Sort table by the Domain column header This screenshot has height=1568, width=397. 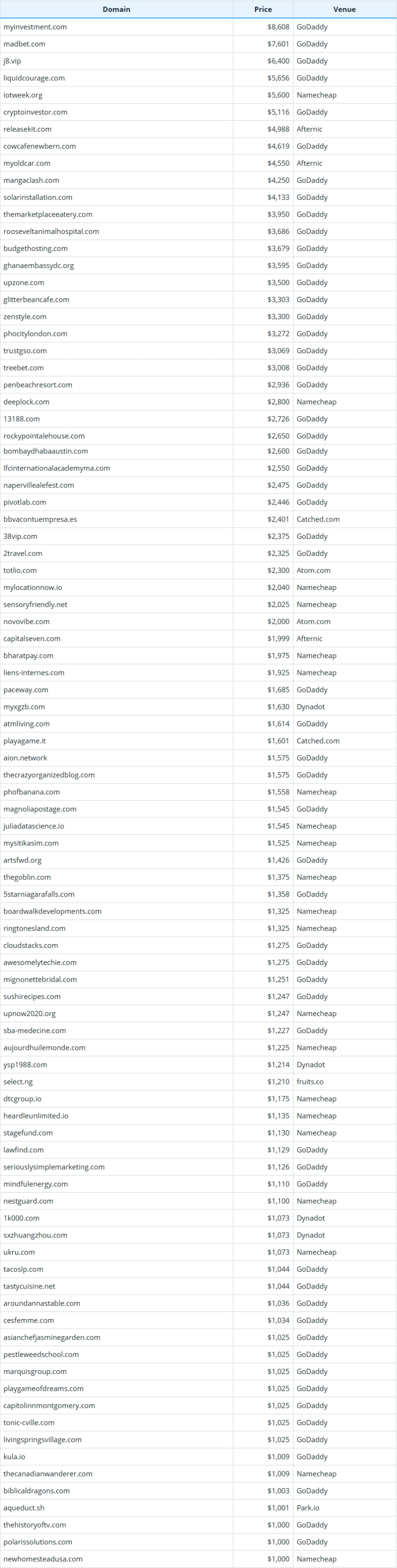click(x=117, y=9)
